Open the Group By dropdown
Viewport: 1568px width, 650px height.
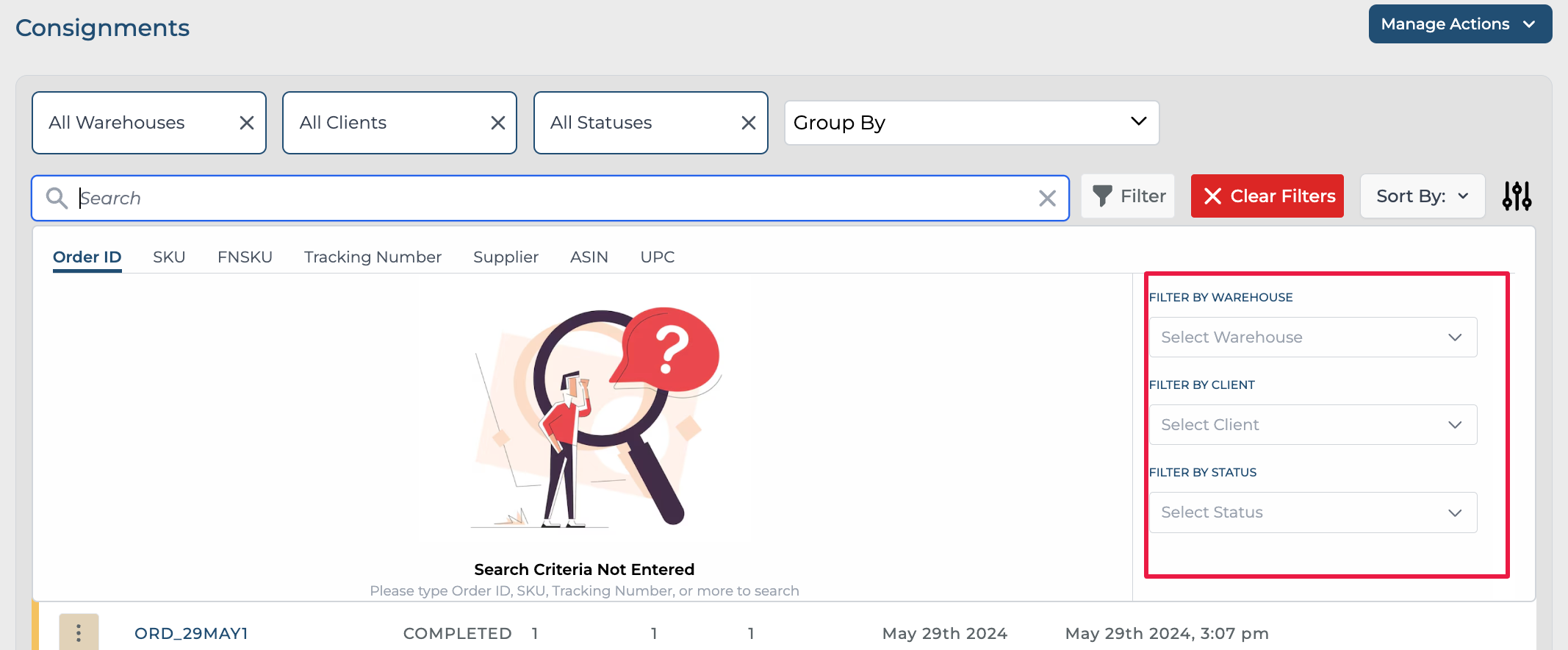[971, 123]
